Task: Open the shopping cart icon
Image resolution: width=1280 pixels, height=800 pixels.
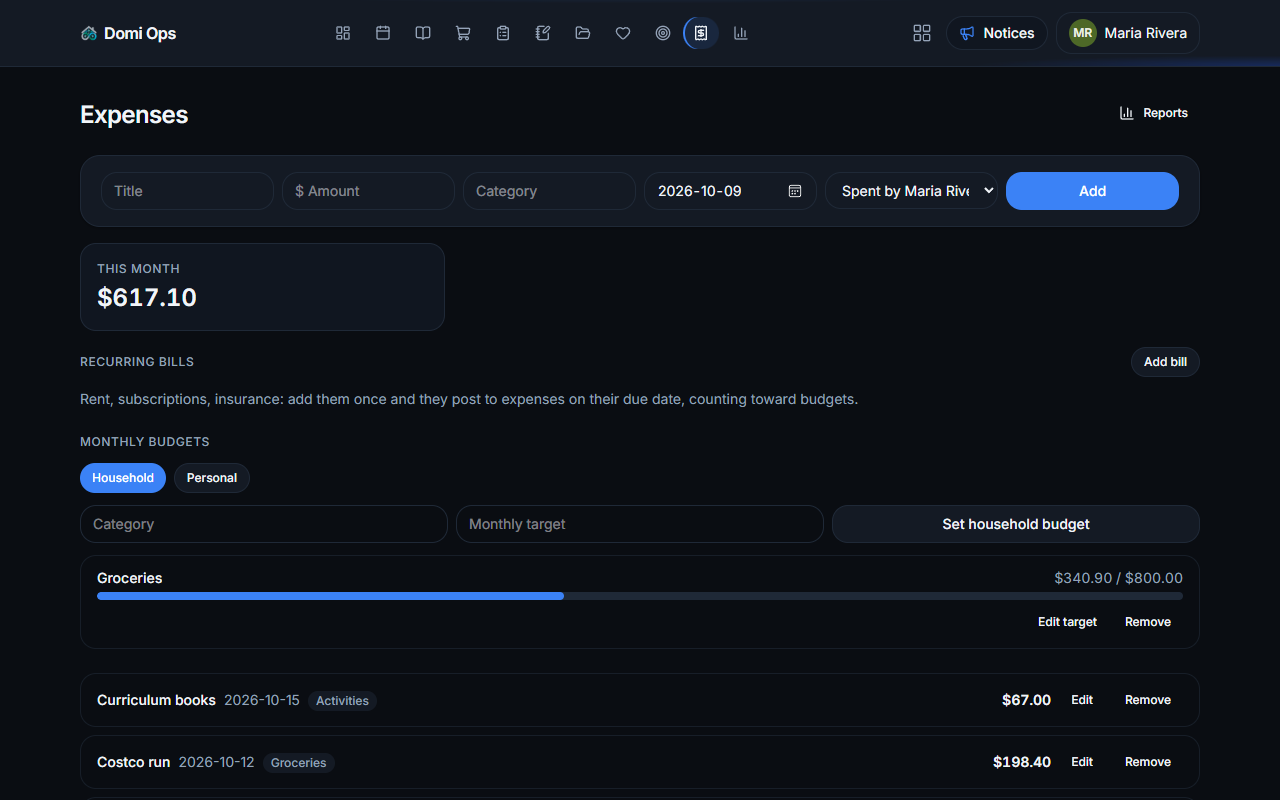Action: coord(463,33)
